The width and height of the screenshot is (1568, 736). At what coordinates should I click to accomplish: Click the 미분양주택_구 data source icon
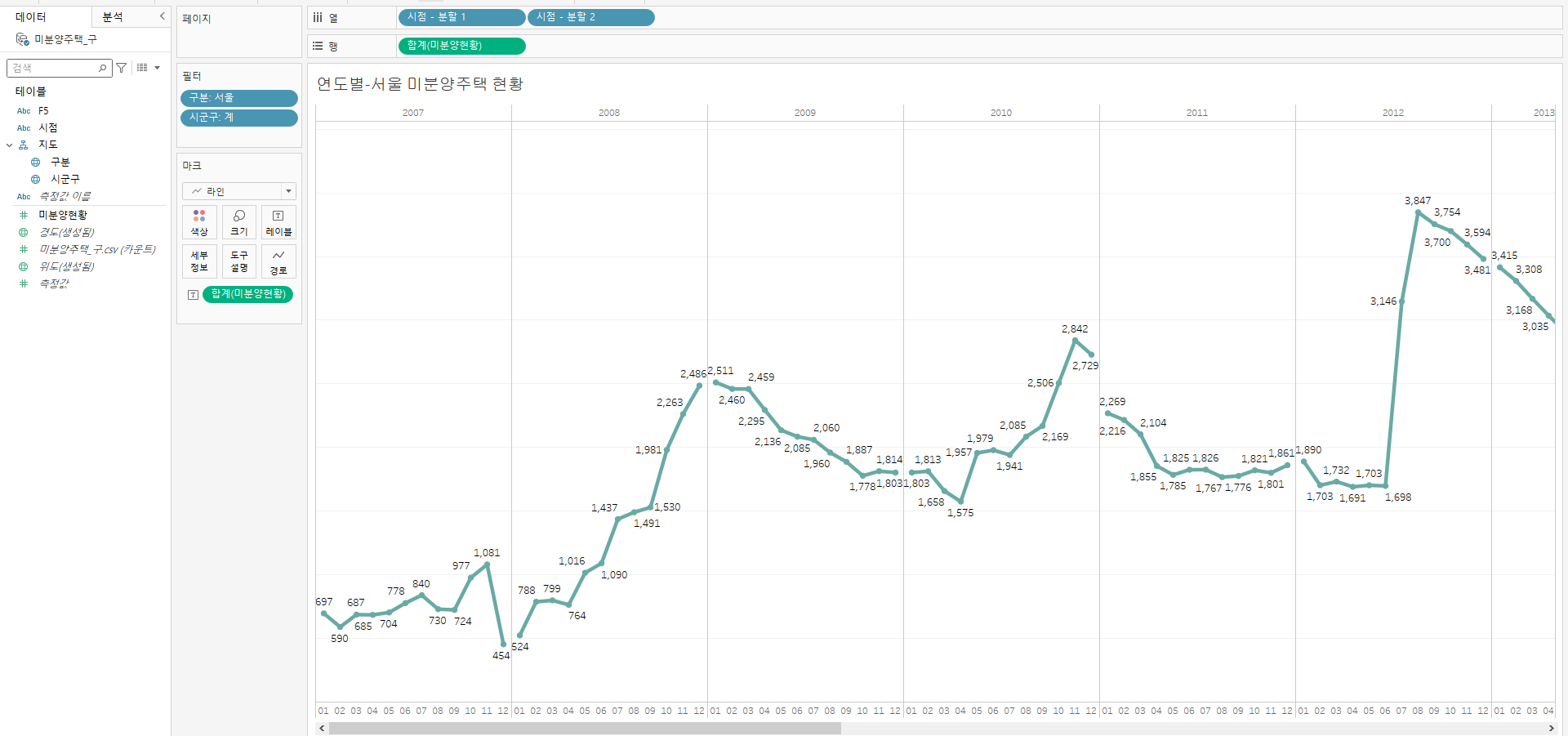pos(22,39)
